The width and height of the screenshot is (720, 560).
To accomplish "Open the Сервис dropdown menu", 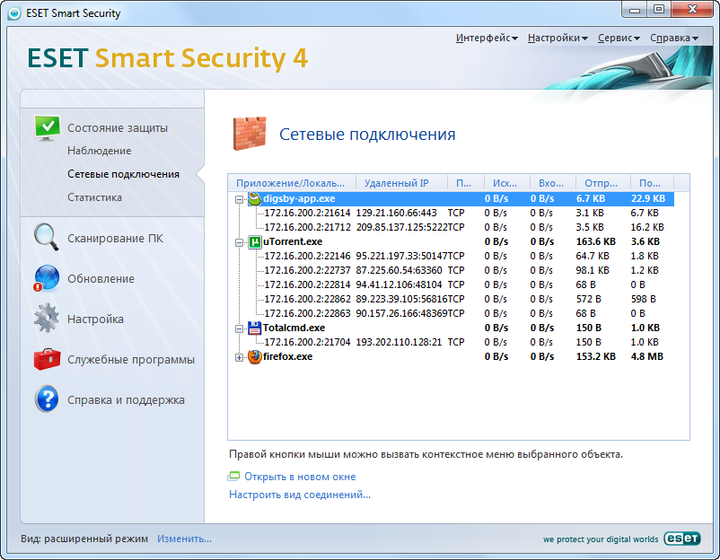I will point(618,38).
